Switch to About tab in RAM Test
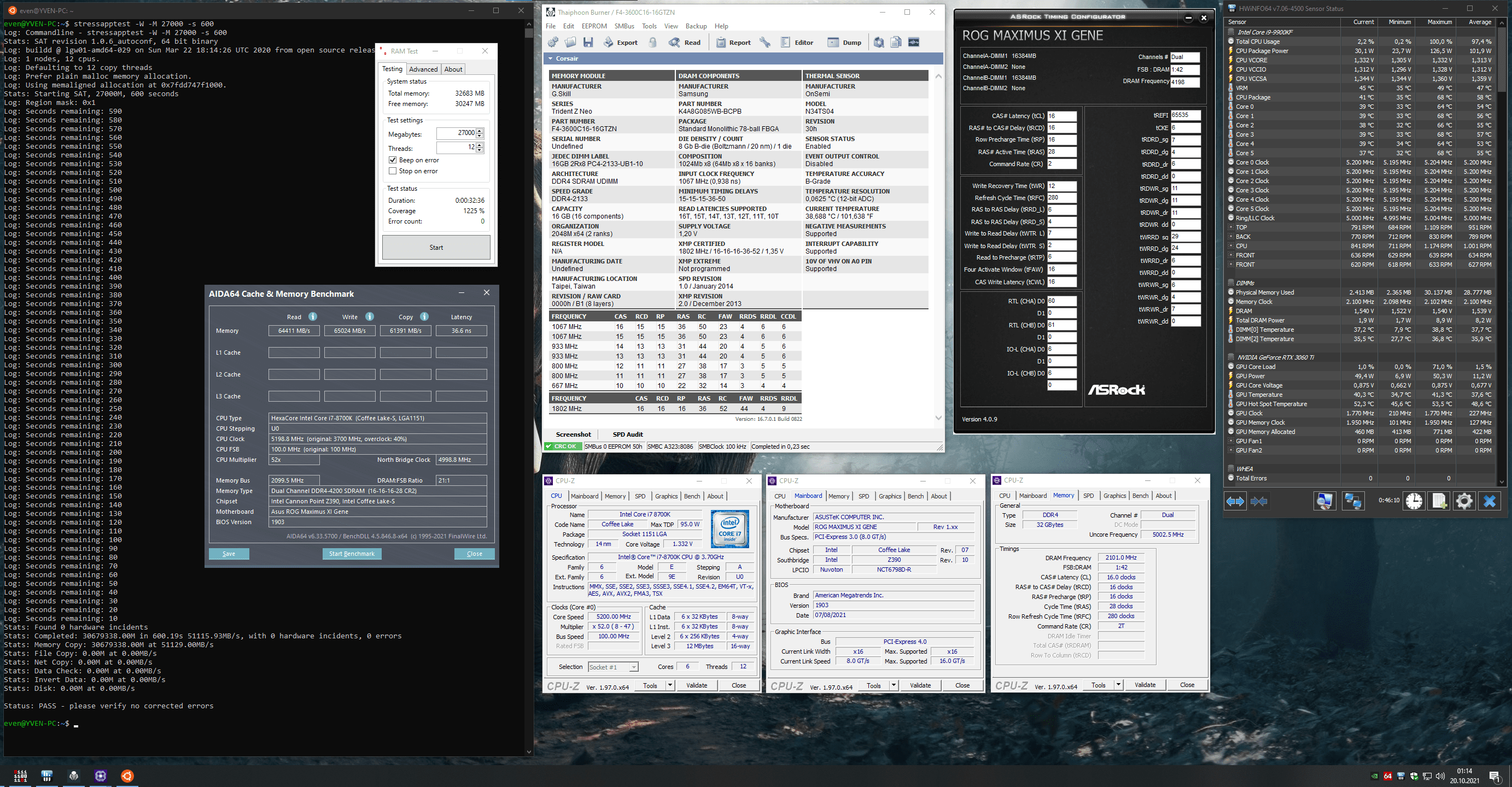This screenshot has height=787, width=1512. tap(453, 69)
